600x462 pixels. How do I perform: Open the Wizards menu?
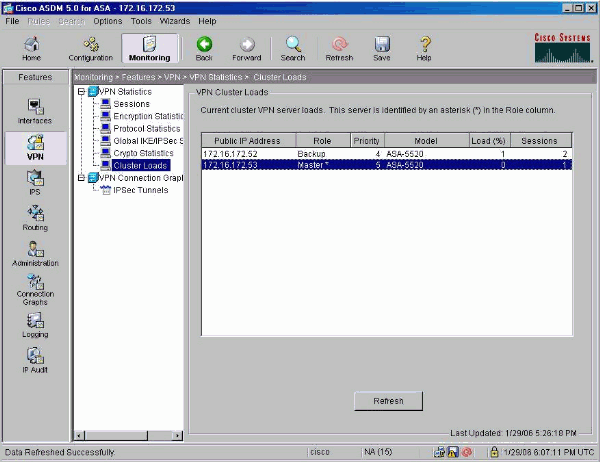(x=175, y=20)
